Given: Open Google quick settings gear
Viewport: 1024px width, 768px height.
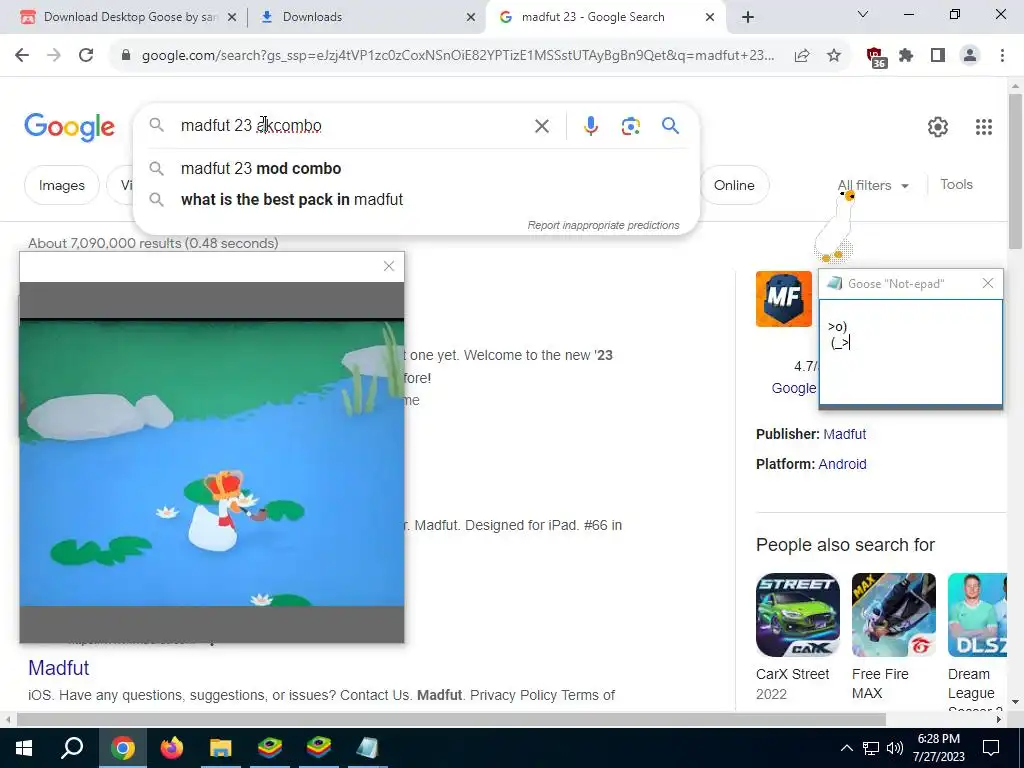Looking at the screenshot, I should point(938,127).
